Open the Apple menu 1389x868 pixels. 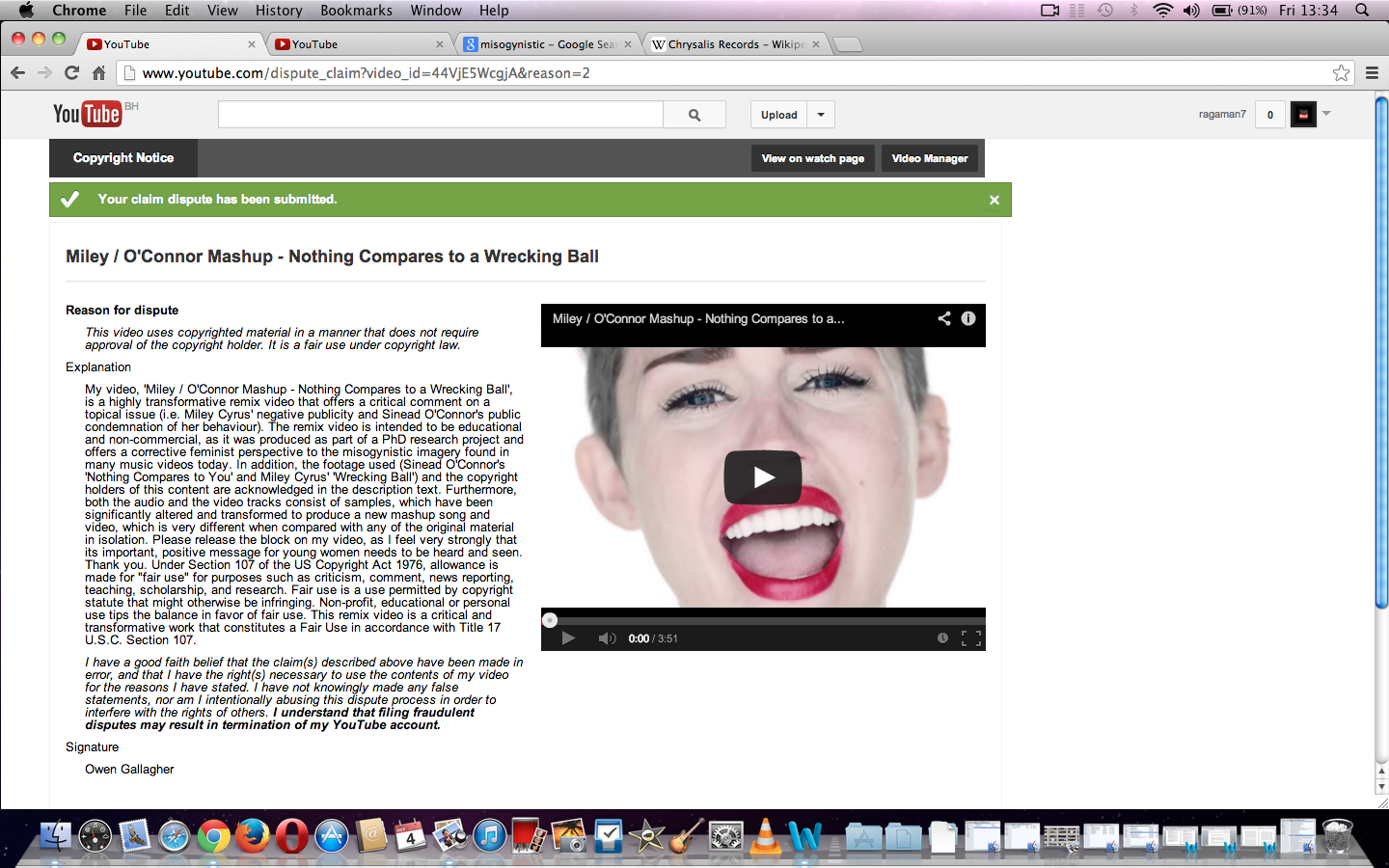click(x=26, y=10)
